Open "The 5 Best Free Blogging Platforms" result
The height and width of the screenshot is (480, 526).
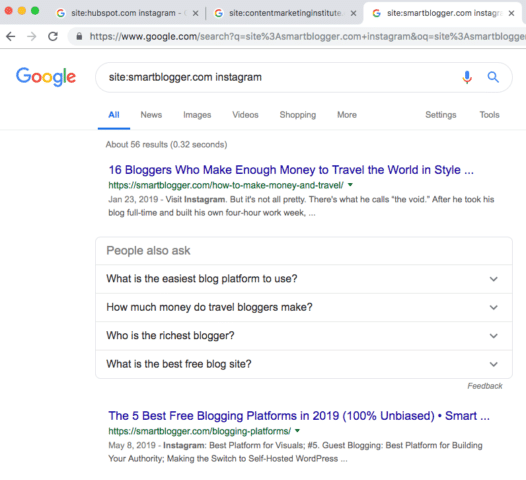point(299,416)
